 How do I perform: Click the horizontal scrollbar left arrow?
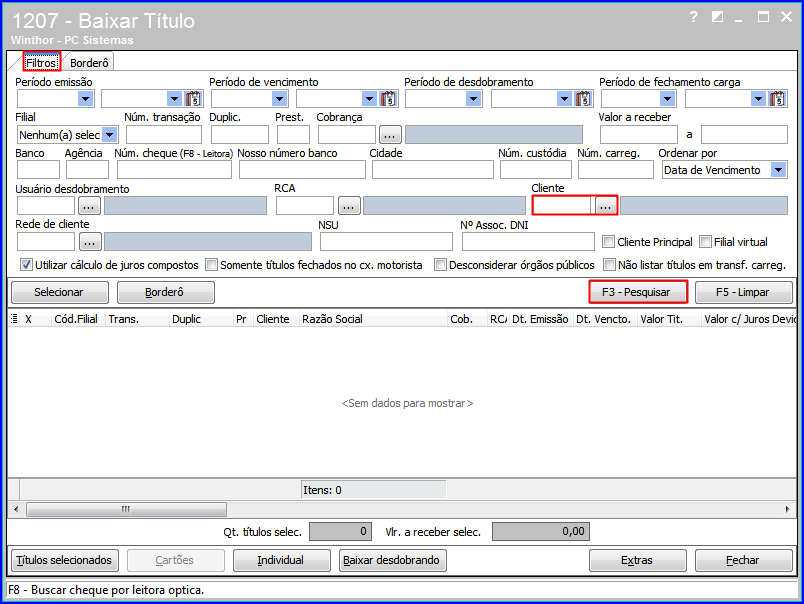[x=16, y=509]
